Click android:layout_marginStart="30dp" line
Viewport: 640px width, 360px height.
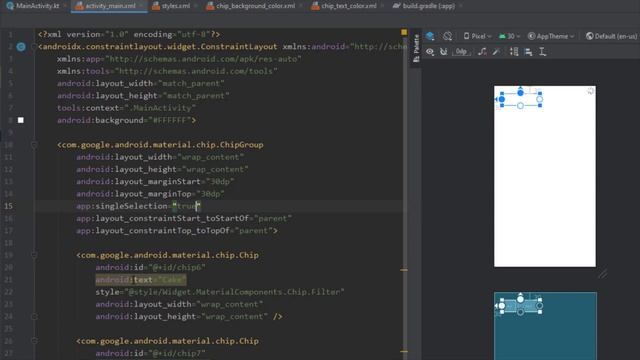(155, 182)
